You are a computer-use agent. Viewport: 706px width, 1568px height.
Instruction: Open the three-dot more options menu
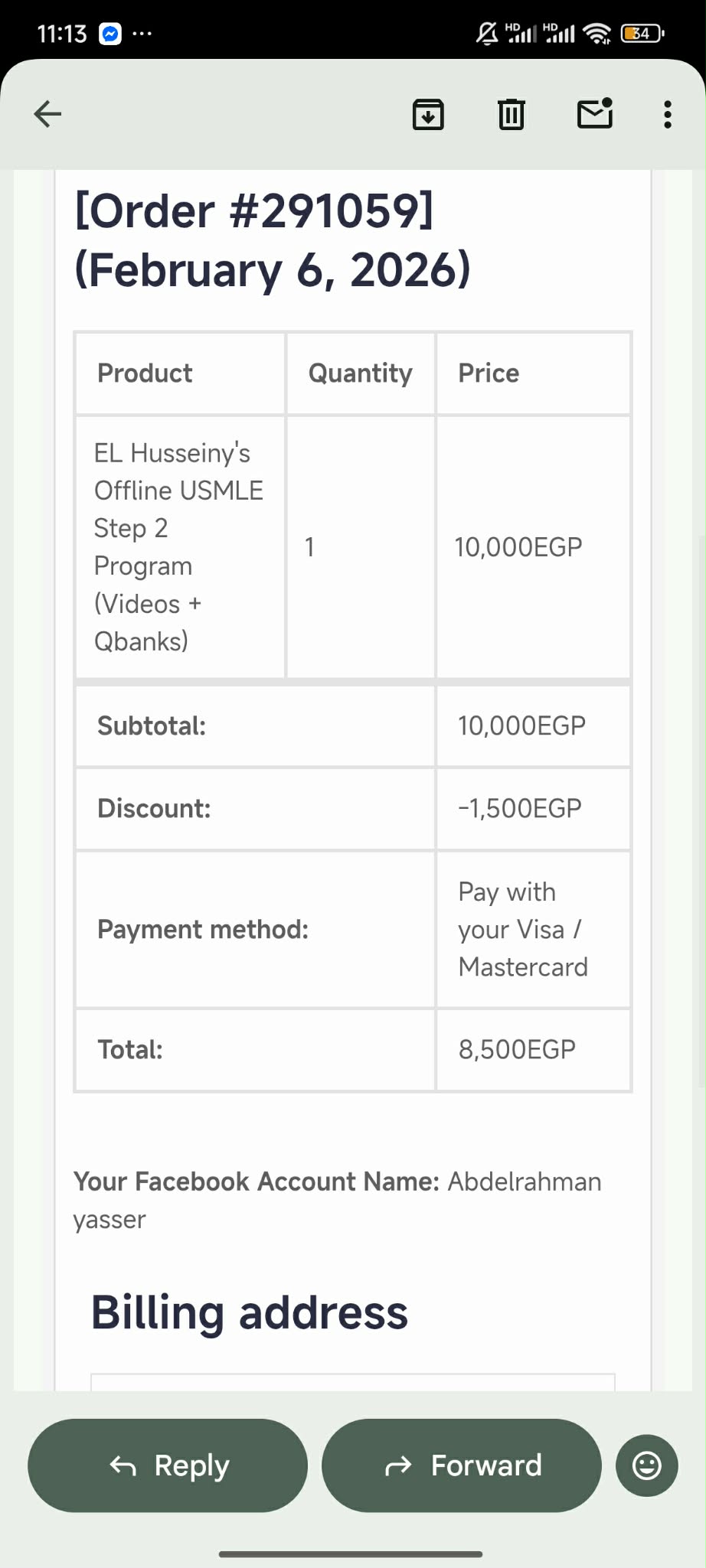point(668,115)
